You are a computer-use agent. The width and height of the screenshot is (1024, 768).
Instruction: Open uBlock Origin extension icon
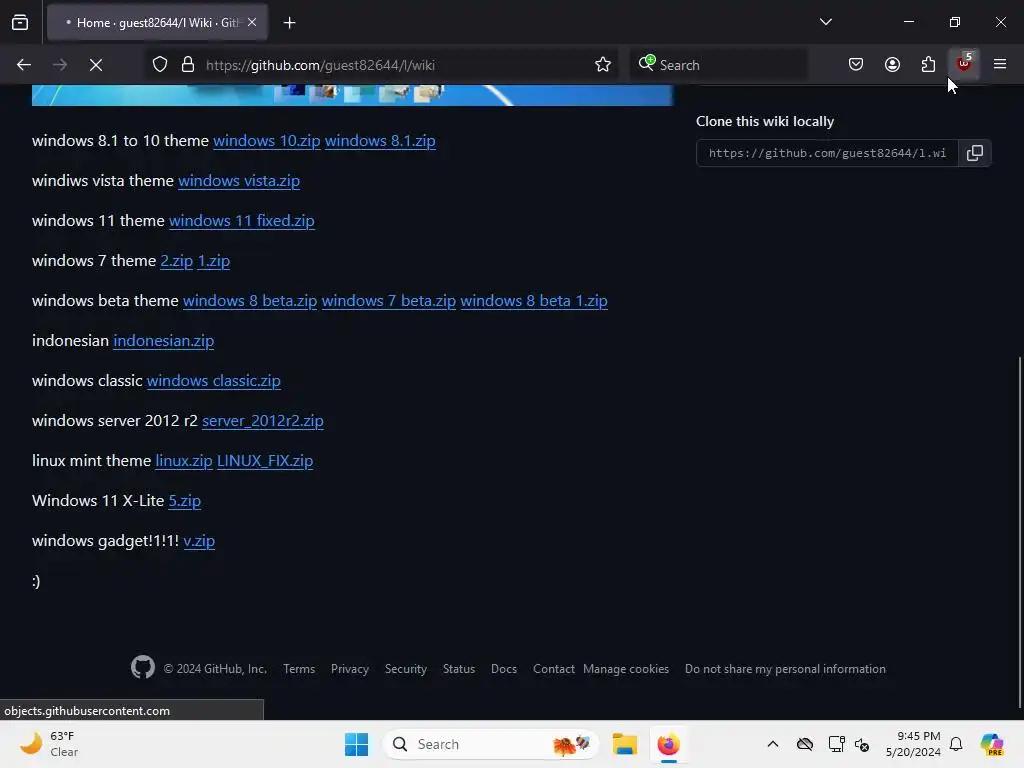point(964,64)
